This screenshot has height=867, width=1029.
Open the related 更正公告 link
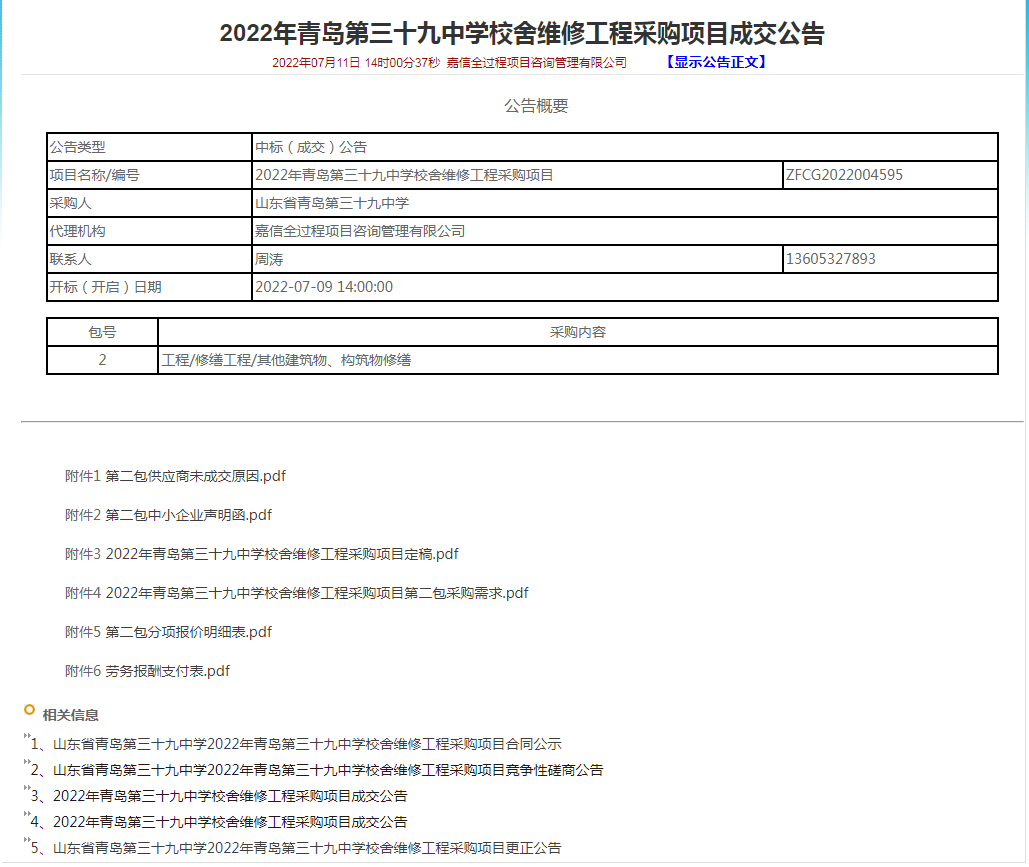[306, 848]
